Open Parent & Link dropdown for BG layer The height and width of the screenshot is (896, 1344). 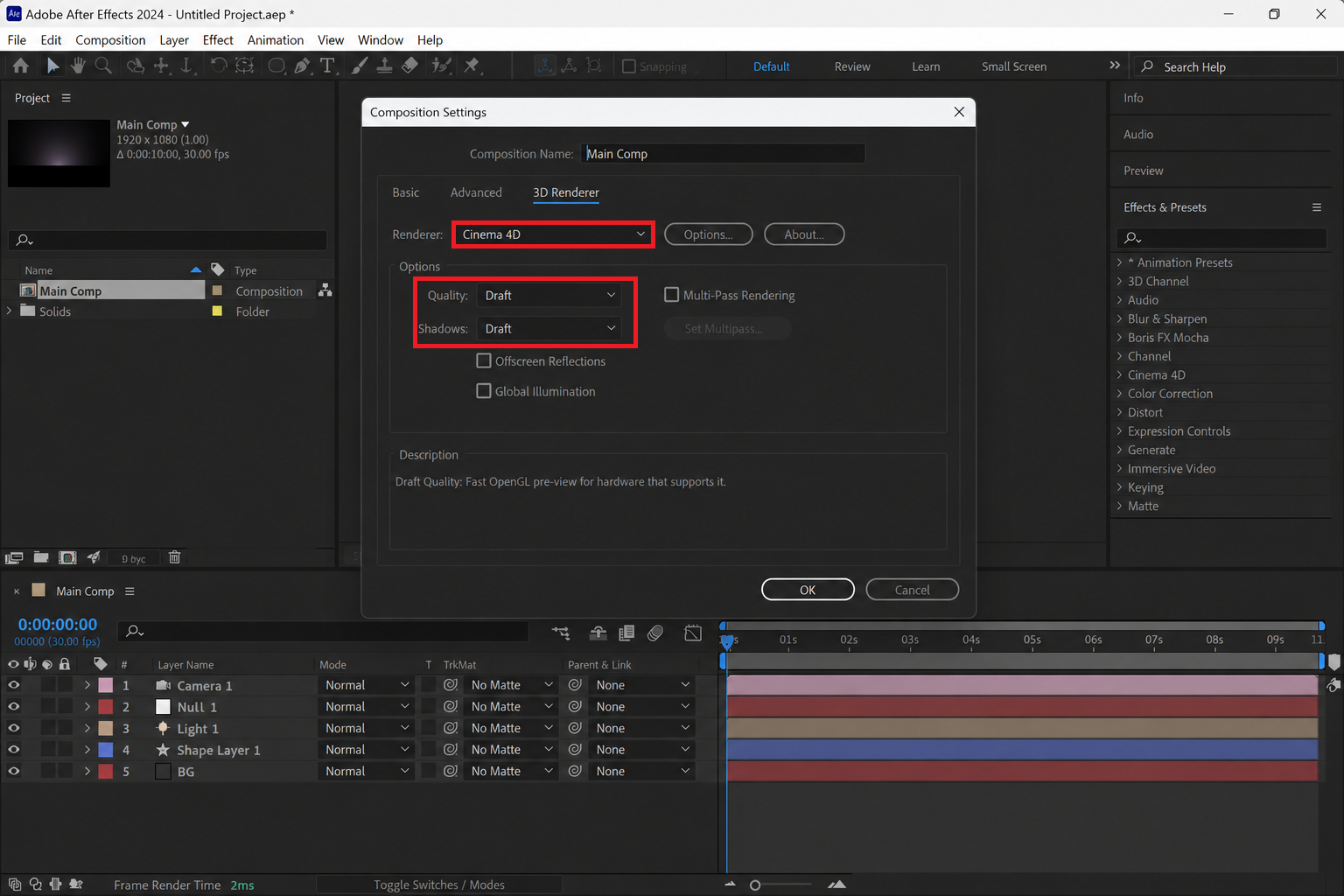pos(641,771)
